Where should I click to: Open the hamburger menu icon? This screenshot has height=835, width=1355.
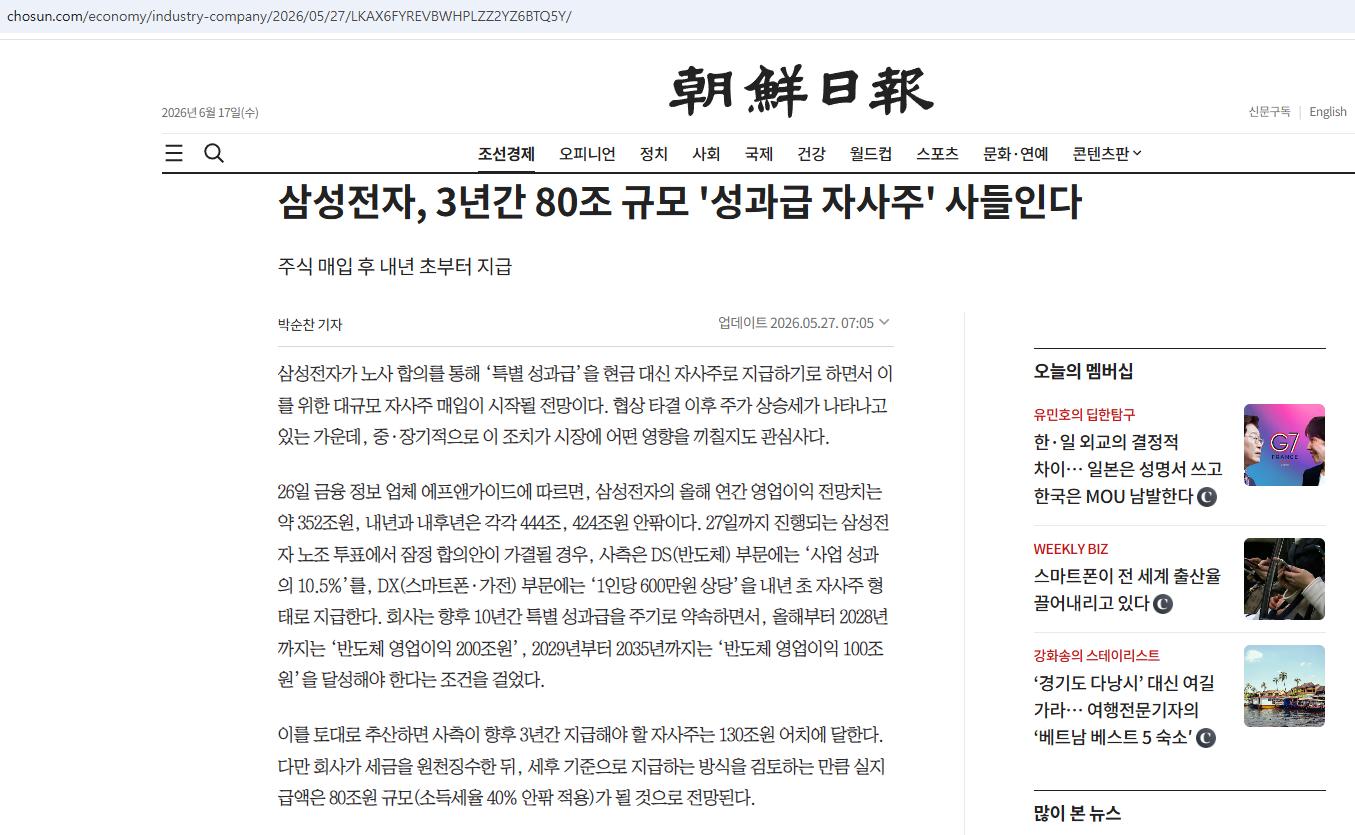(174, 153)
